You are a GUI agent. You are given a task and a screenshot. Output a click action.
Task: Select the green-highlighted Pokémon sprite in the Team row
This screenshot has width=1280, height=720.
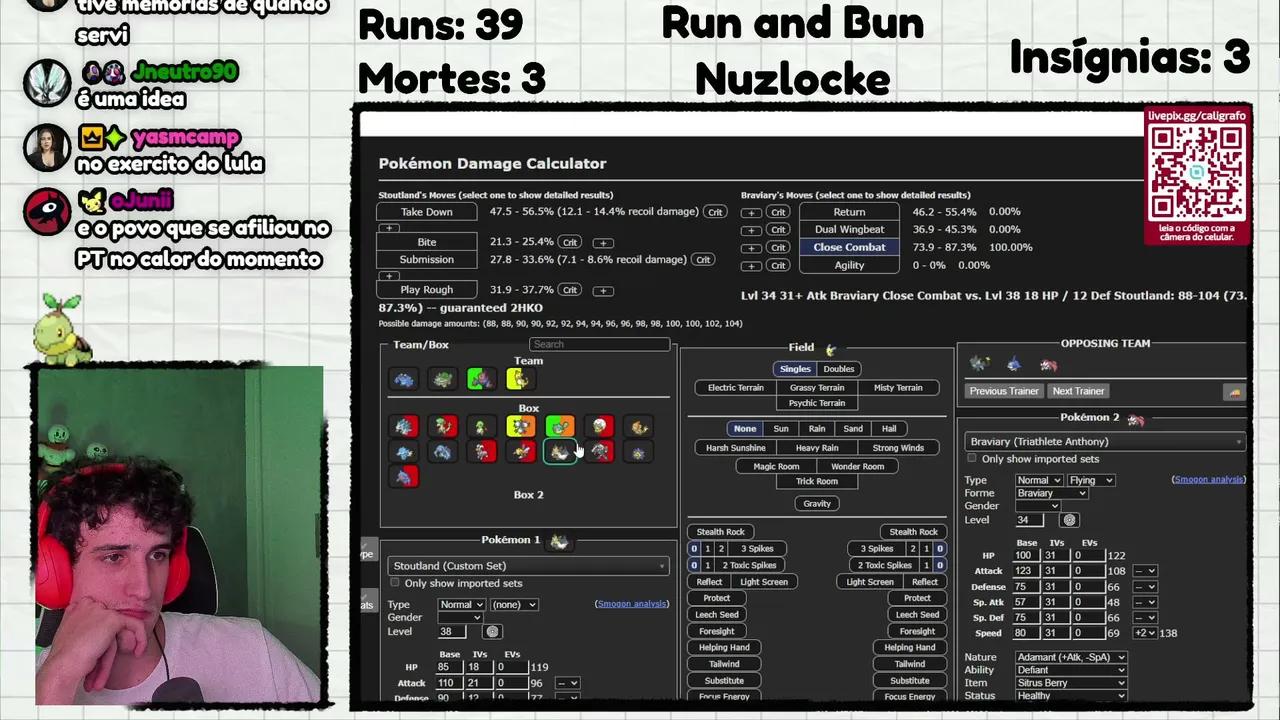[x=481, y=379]
